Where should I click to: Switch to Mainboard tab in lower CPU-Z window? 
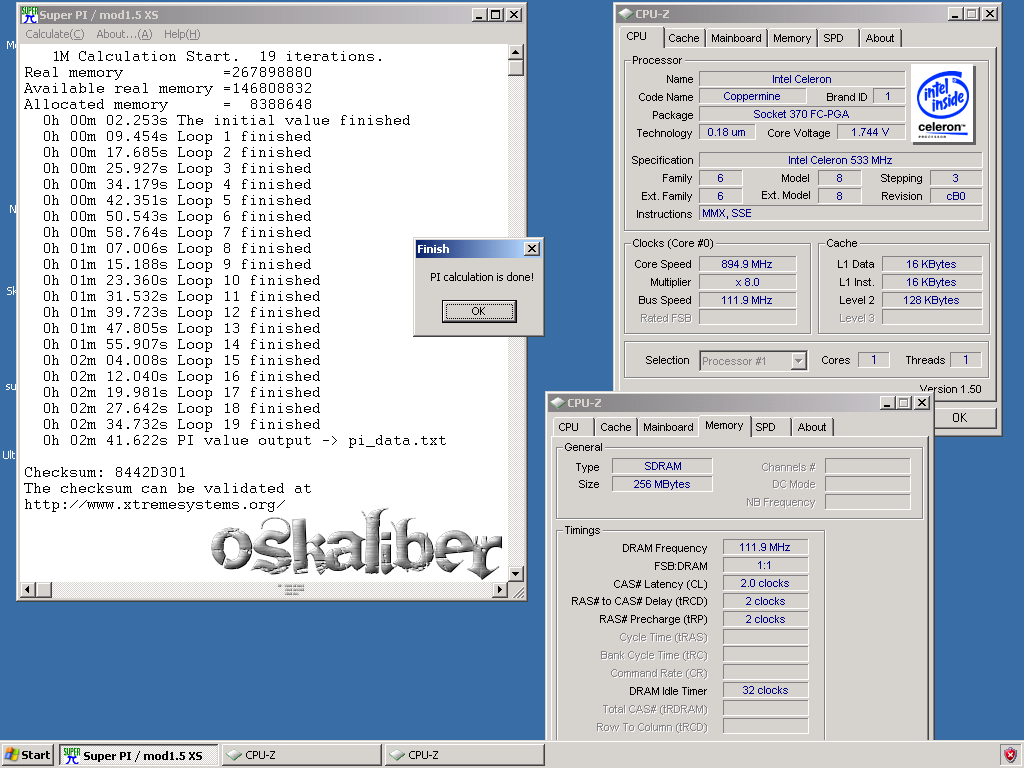(x=668, y=427)
